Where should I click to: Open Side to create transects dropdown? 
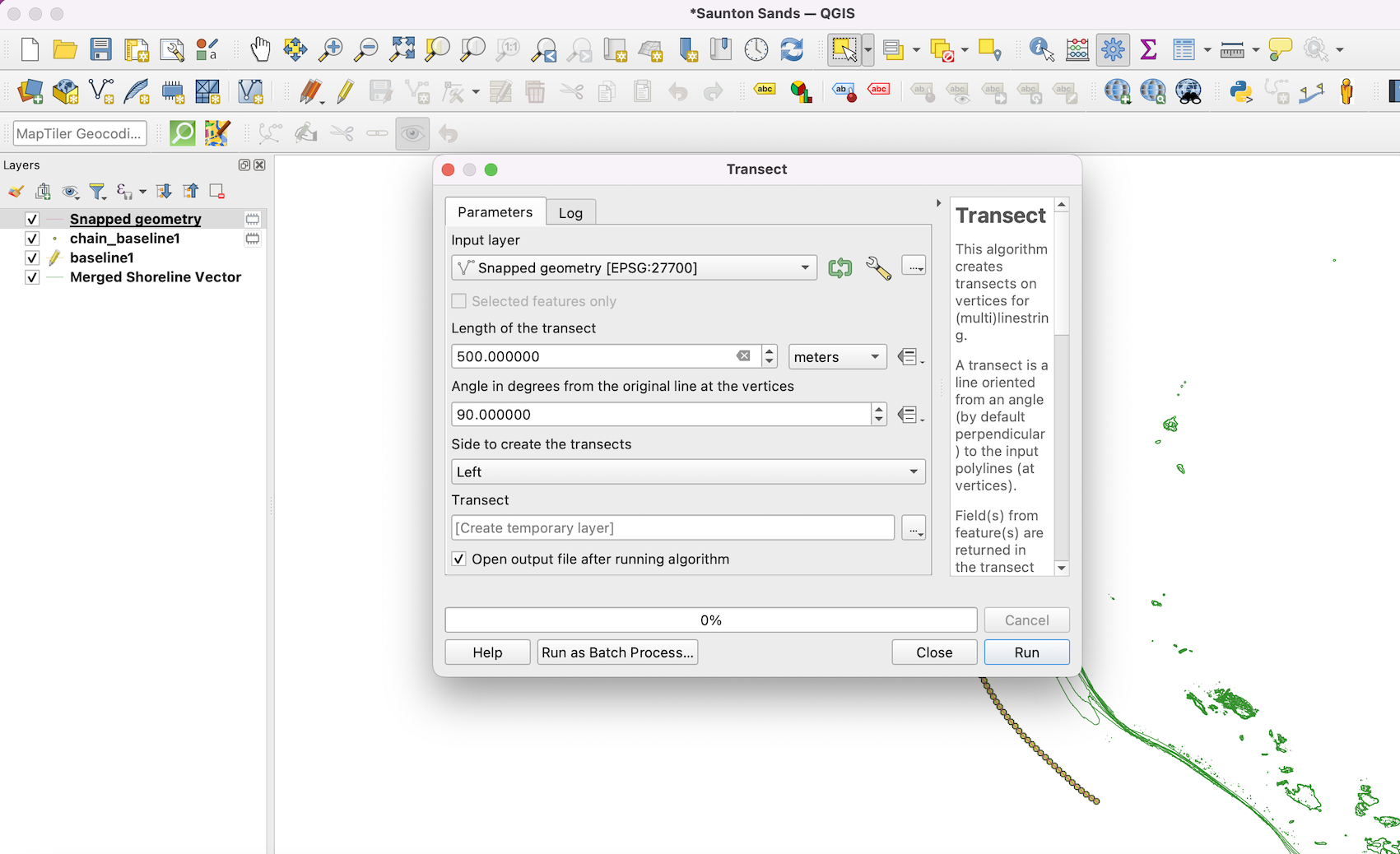click(687, 472)
